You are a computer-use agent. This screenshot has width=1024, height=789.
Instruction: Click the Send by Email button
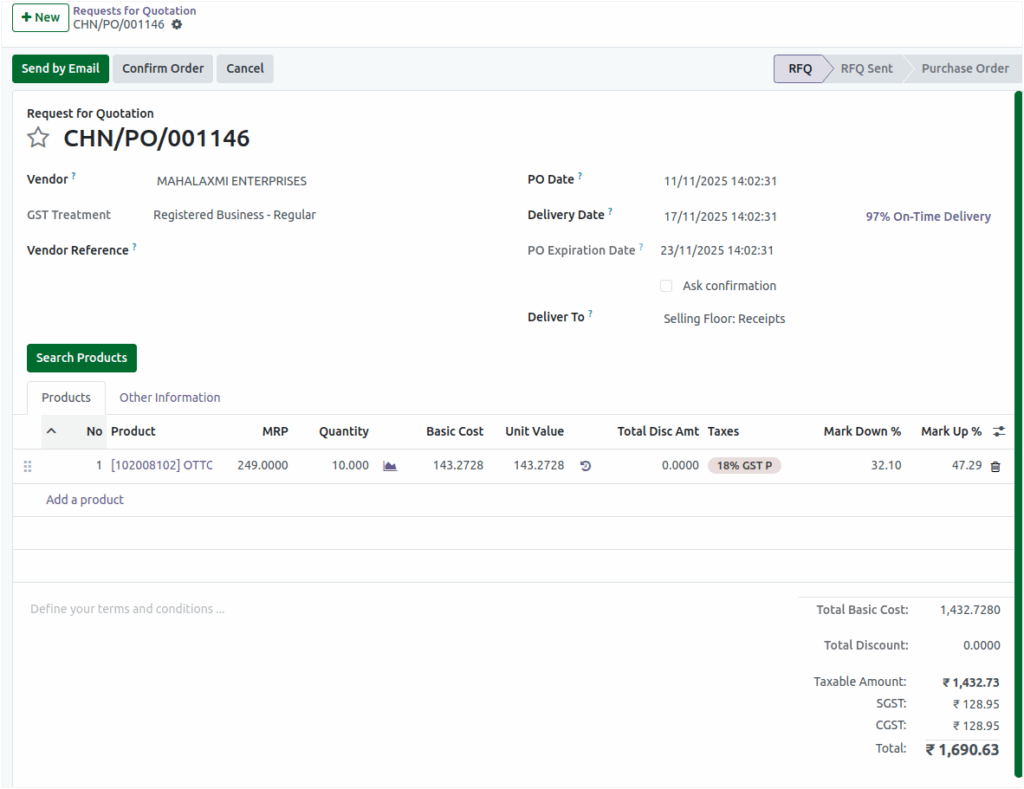click(x=60, y=68)
